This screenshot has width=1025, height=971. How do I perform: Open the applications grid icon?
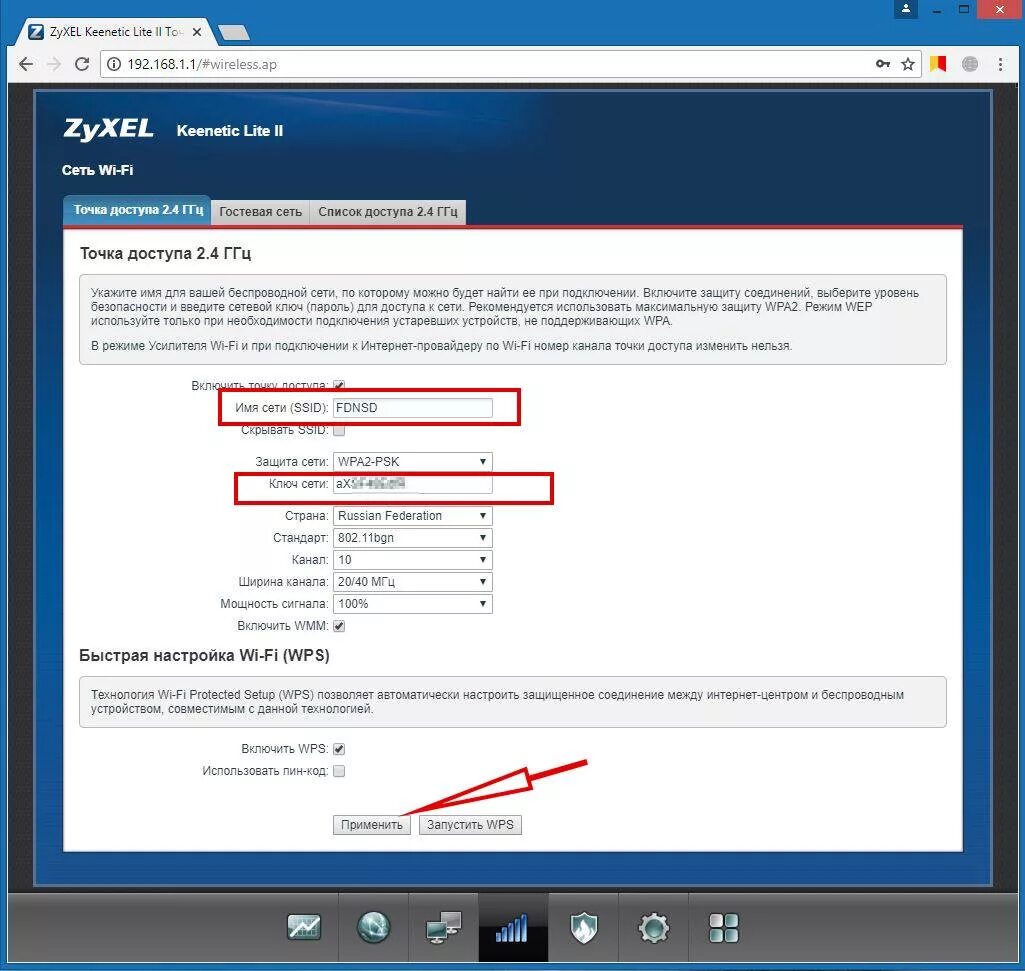pyautogui.click(x=724, y=927)
